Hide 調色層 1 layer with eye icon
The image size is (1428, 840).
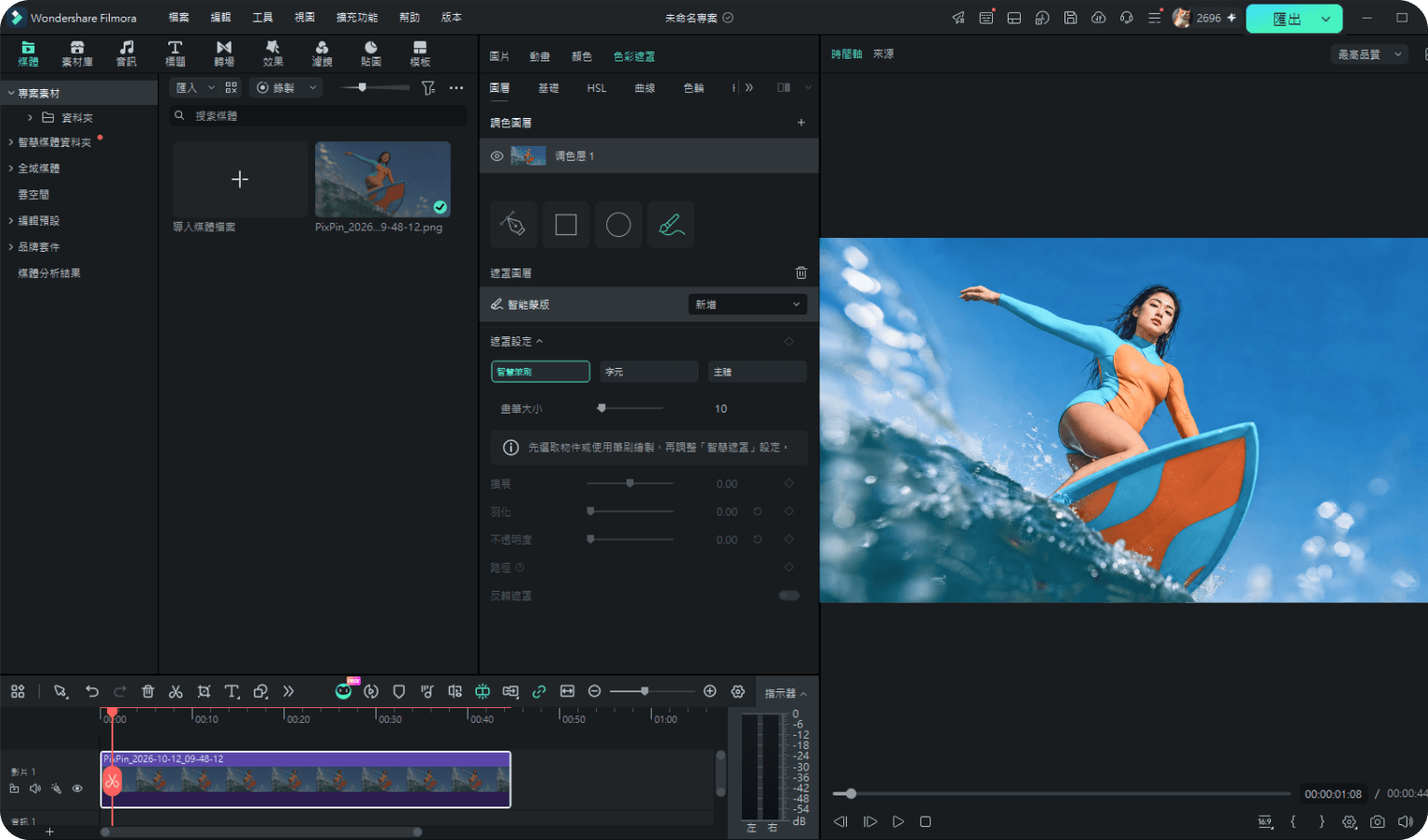497,156
